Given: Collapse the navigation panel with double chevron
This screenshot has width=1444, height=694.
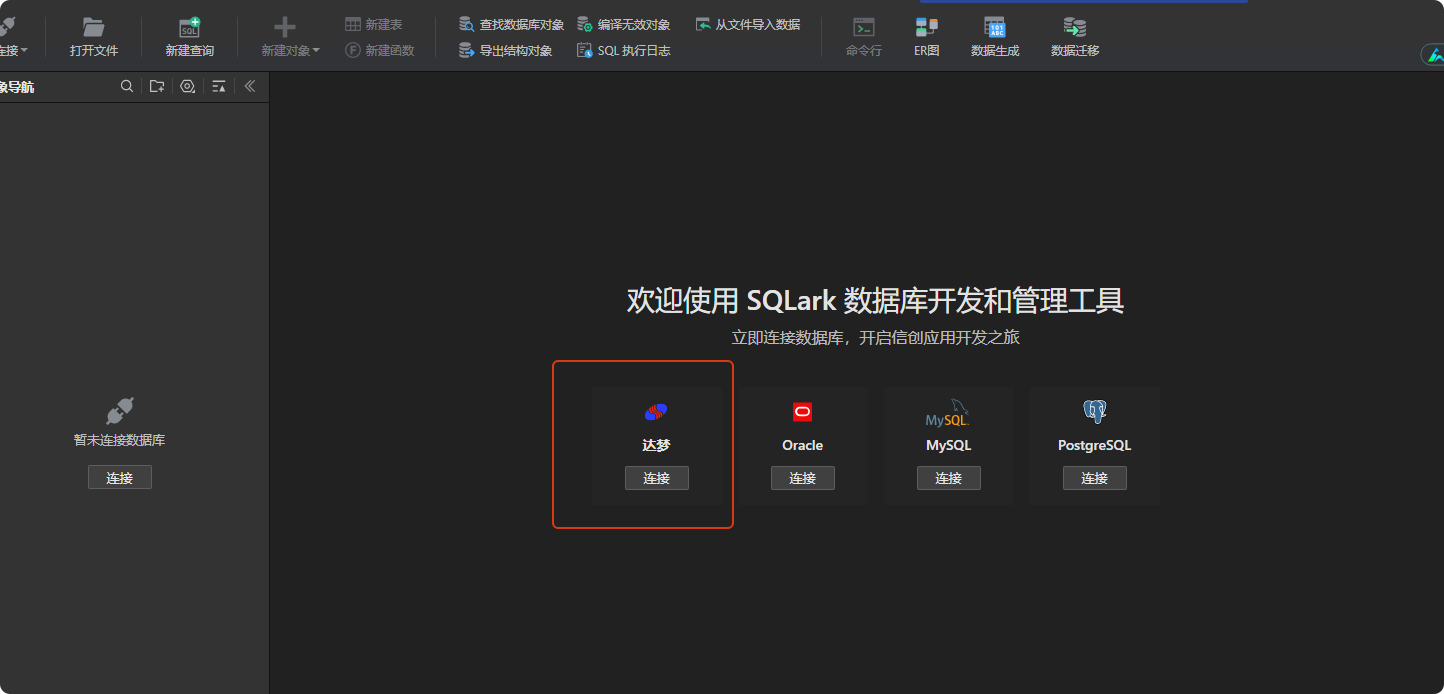Looking at the screenshot, I should 250,86.
